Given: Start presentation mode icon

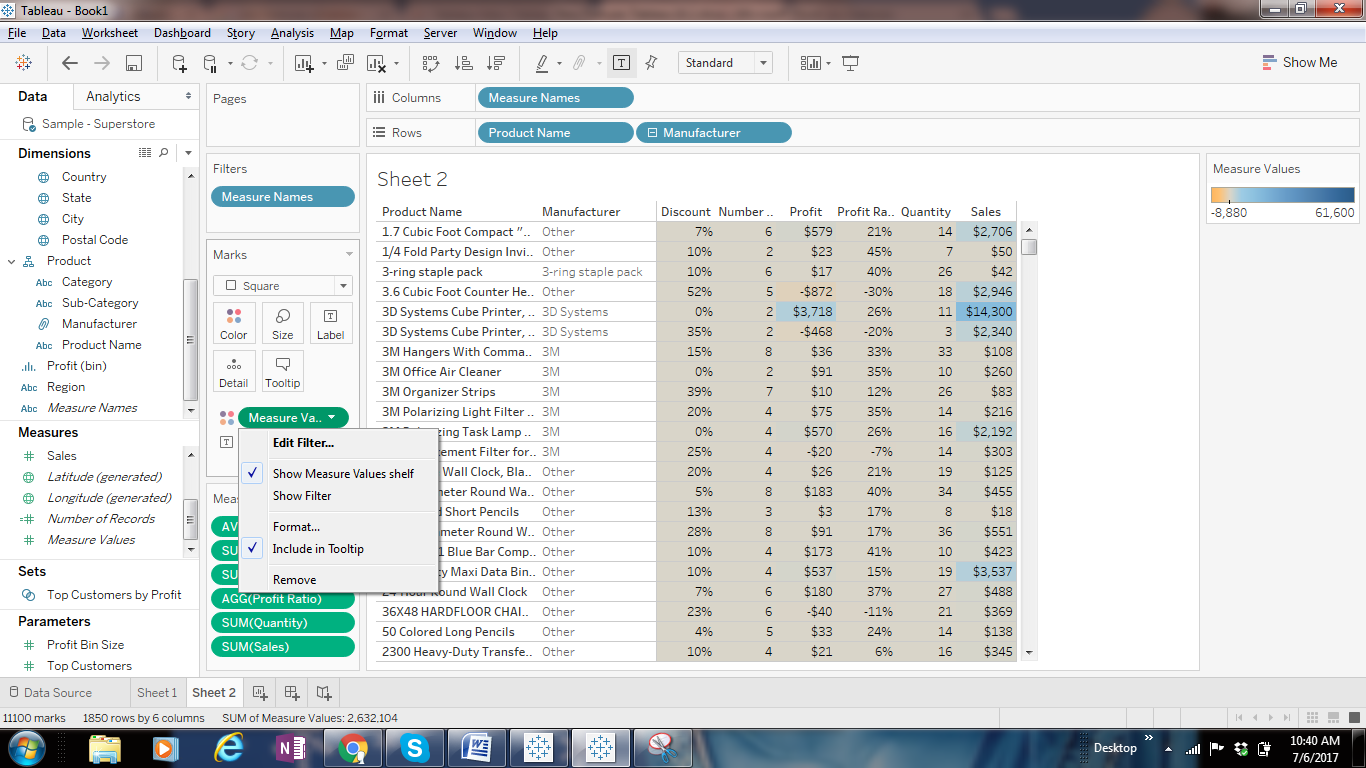Looking at the screenshot, I should [850, 63].
